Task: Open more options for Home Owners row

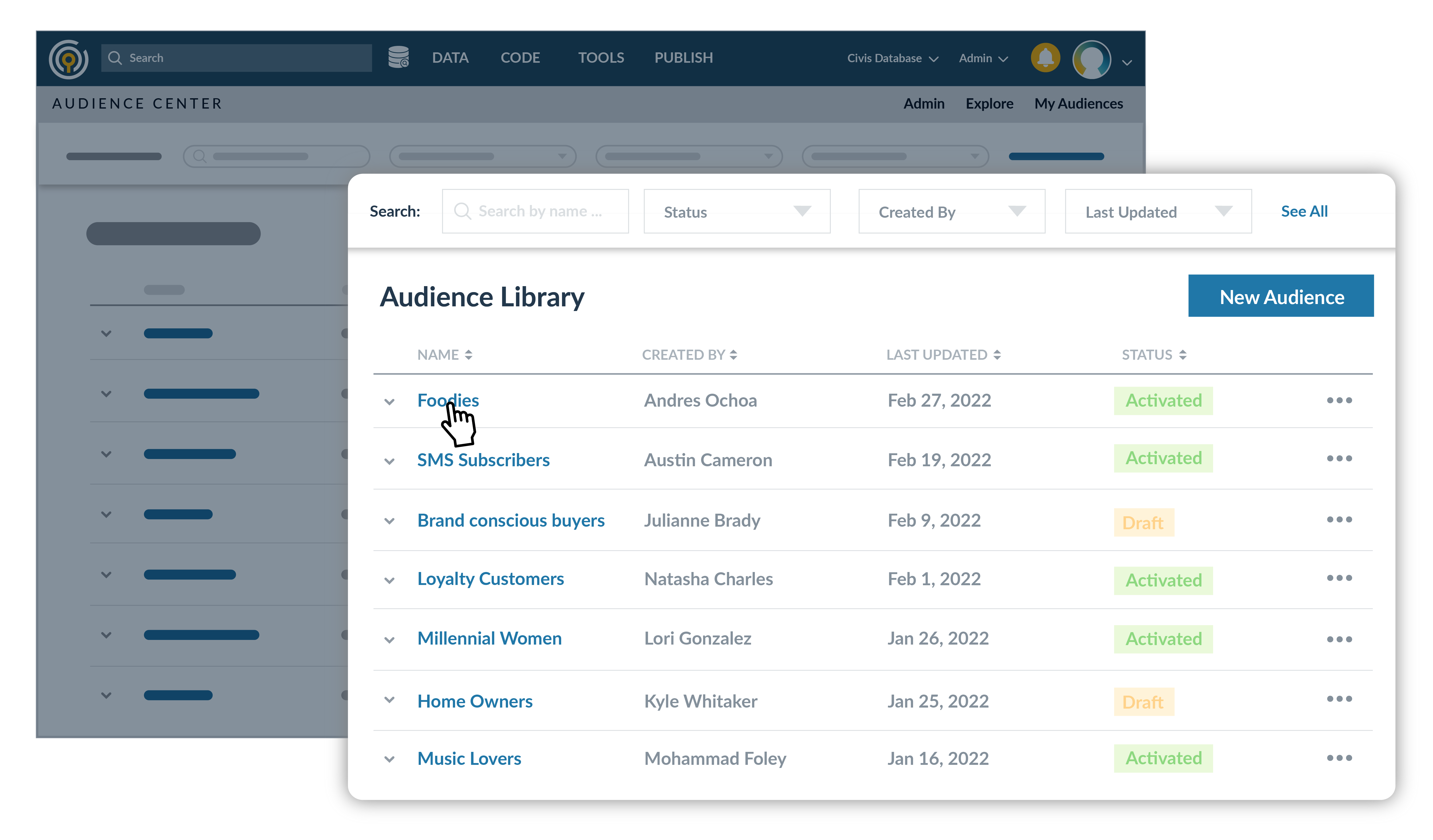Action: point(1339,698)
